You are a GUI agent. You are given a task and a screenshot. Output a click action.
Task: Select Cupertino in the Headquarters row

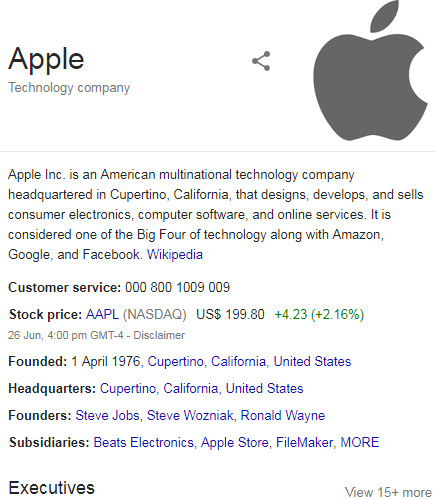tap(128, 389)
